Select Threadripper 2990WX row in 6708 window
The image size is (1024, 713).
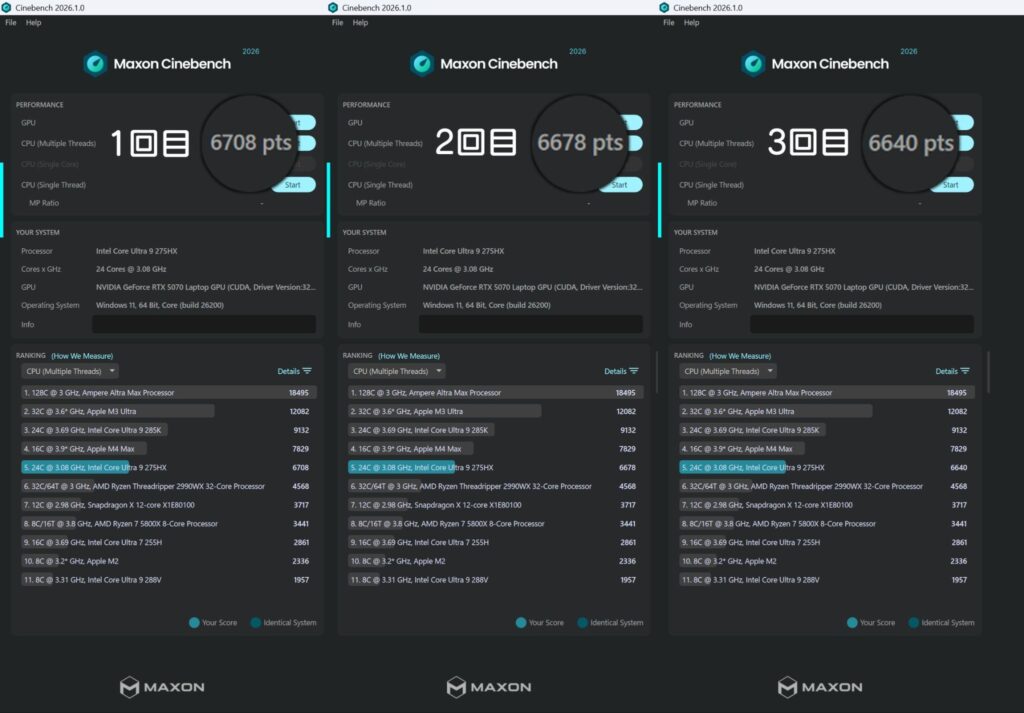tap(168, 486)
